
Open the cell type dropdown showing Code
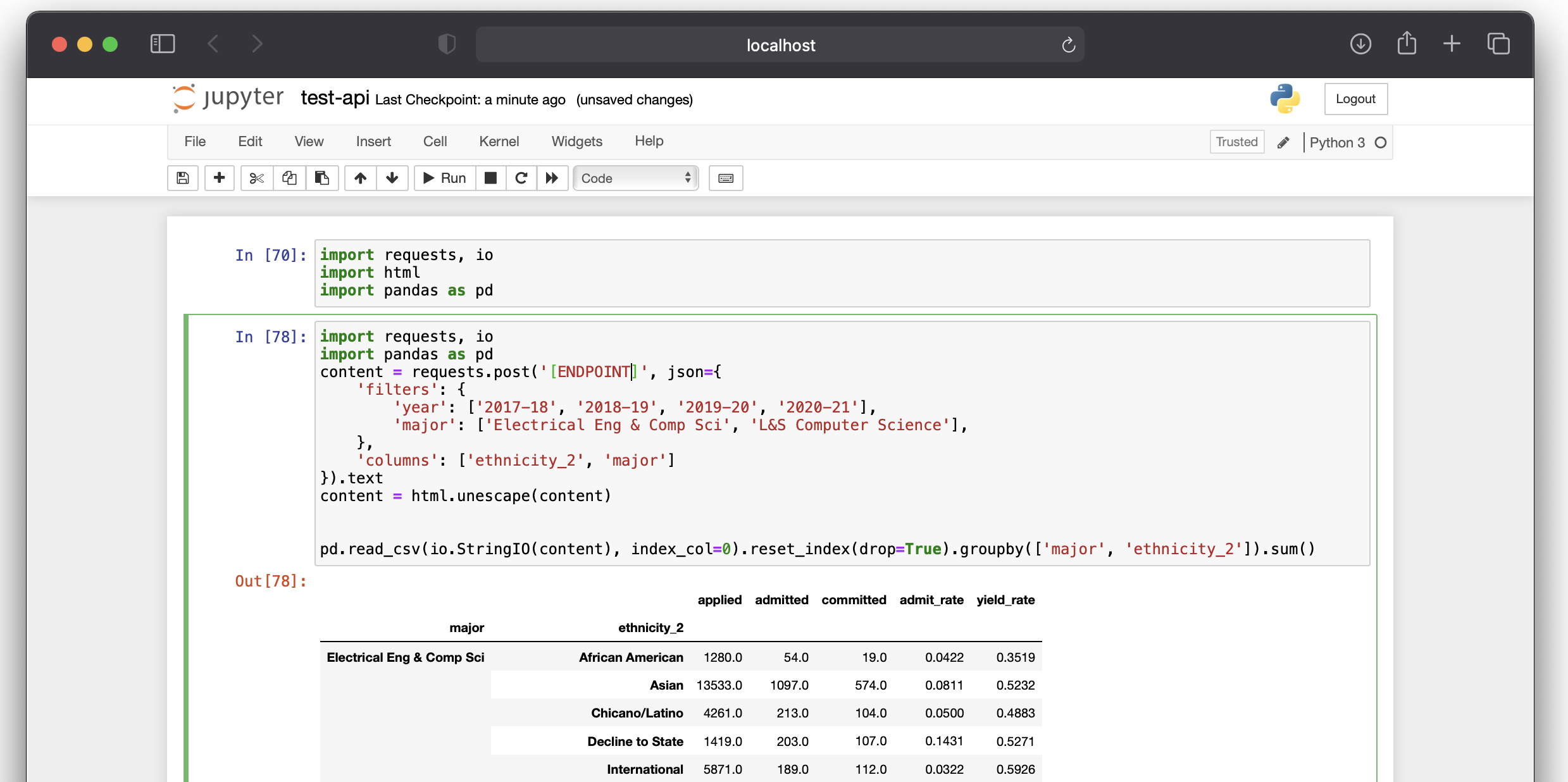pyautogui.click(x=635, y=178)
